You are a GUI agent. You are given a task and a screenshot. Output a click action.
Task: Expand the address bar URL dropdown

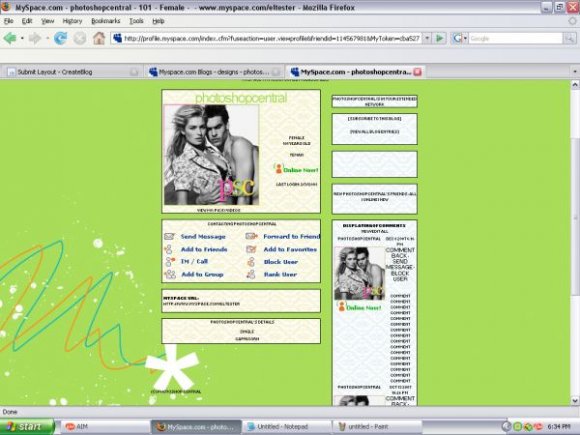(x=427, y=38)
